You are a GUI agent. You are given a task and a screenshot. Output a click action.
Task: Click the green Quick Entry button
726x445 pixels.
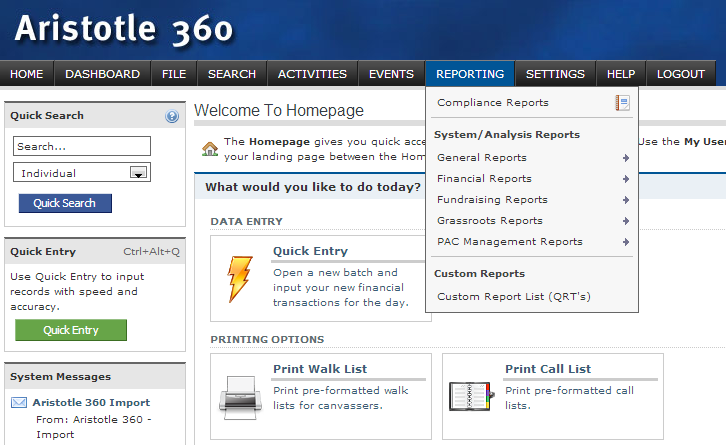click(71, 330)
